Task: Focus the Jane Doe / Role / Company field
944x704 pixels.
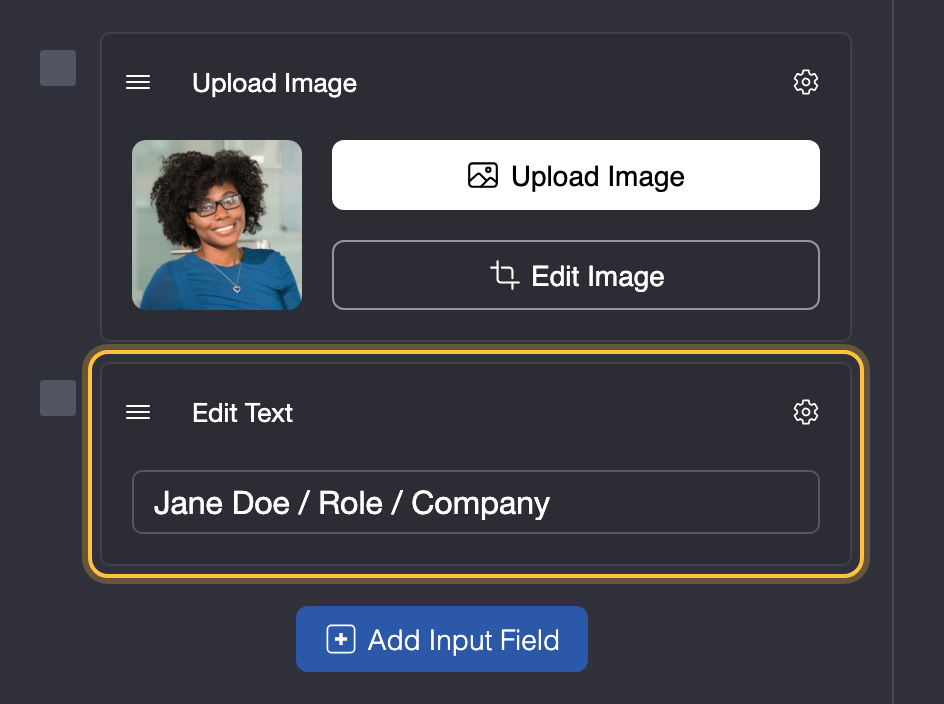Action: pos(476,502)
